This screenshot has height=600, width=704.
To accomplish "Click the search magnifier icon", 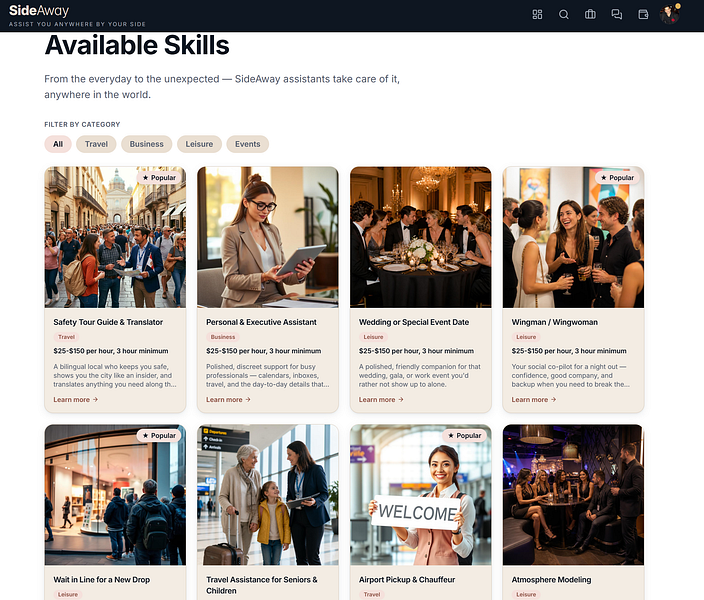I will tap(563, 14).
